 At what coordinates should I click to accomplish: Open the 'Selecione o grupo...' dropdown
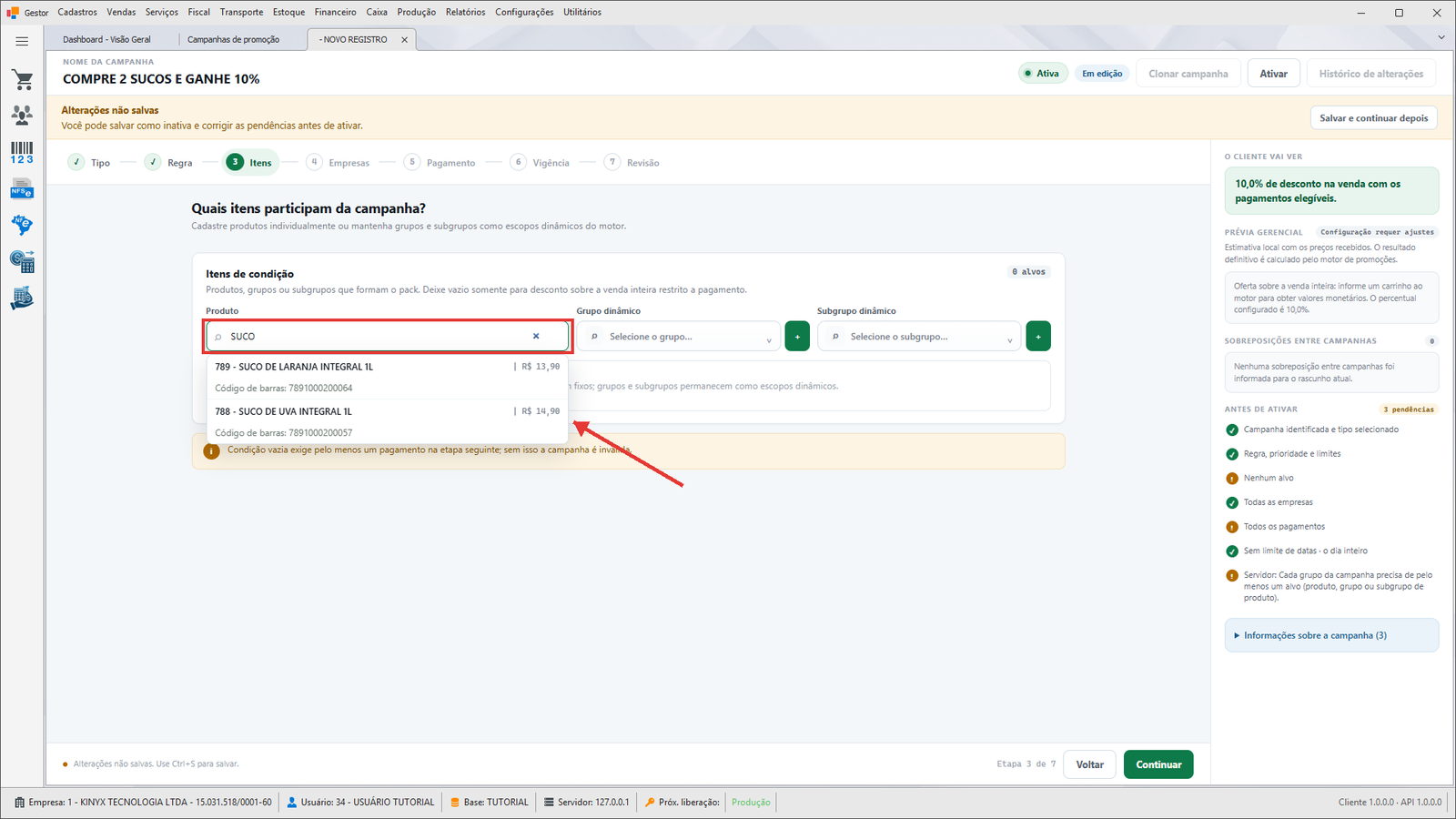coord(679,337)
